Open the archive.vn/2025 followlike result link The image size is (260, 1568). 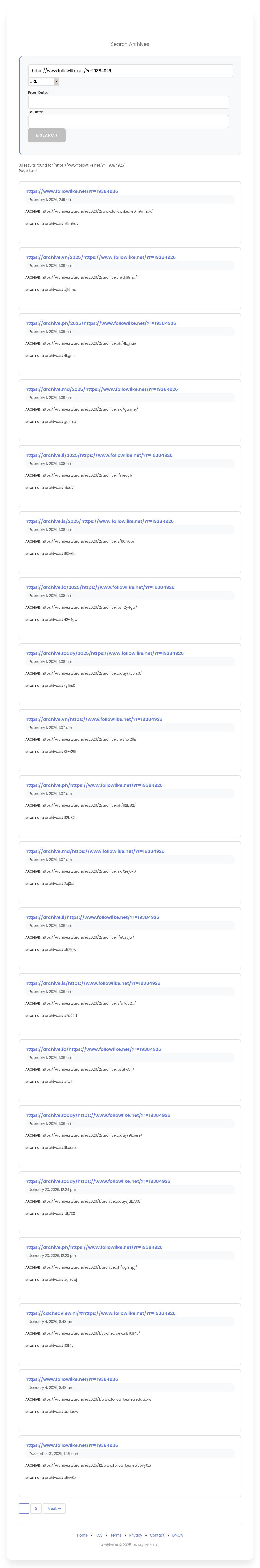tap(101, 257)
